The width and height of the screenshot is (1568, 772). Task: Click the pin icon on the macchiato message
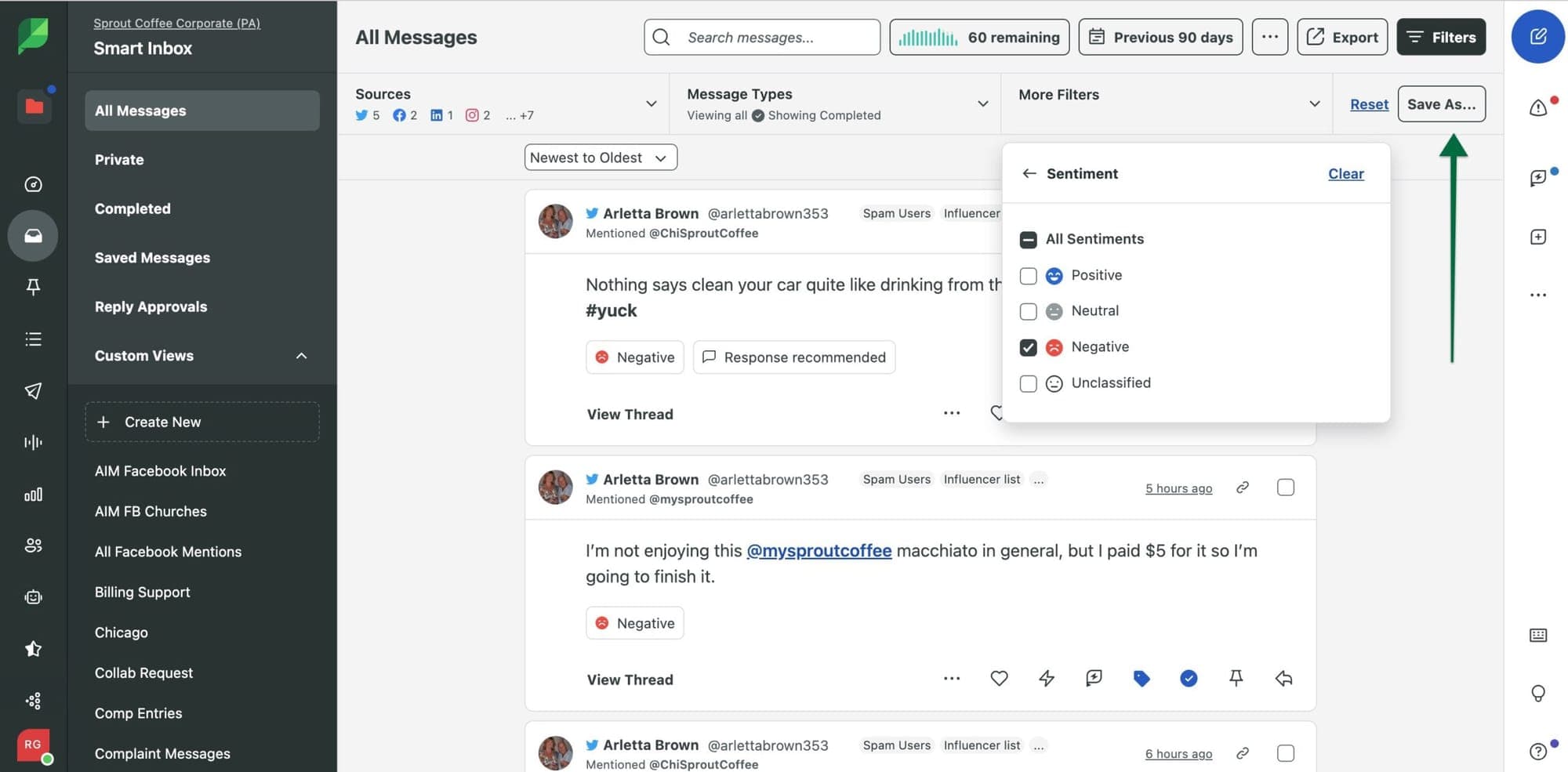(x=1236, y=678)
